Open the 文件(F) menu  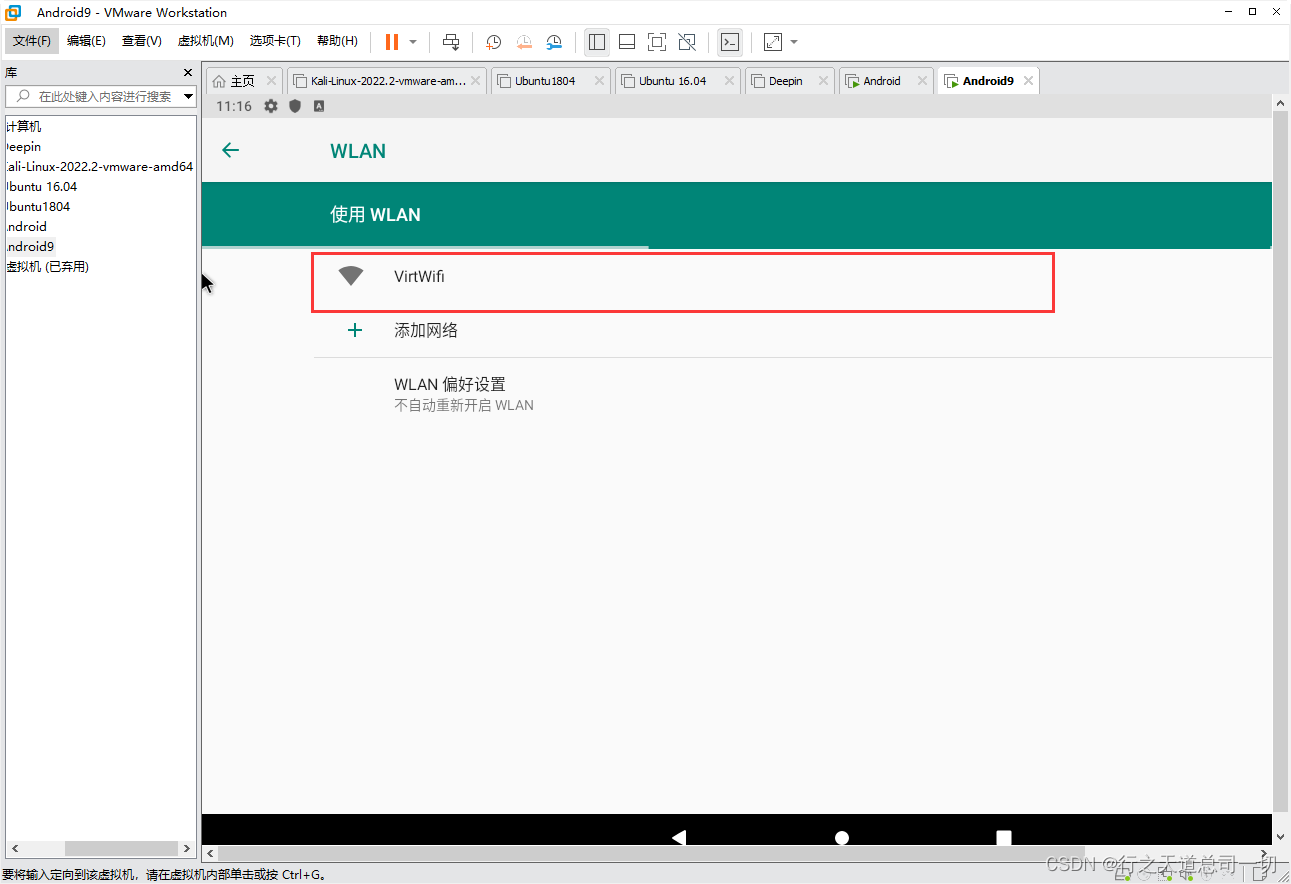pos(32,41)
